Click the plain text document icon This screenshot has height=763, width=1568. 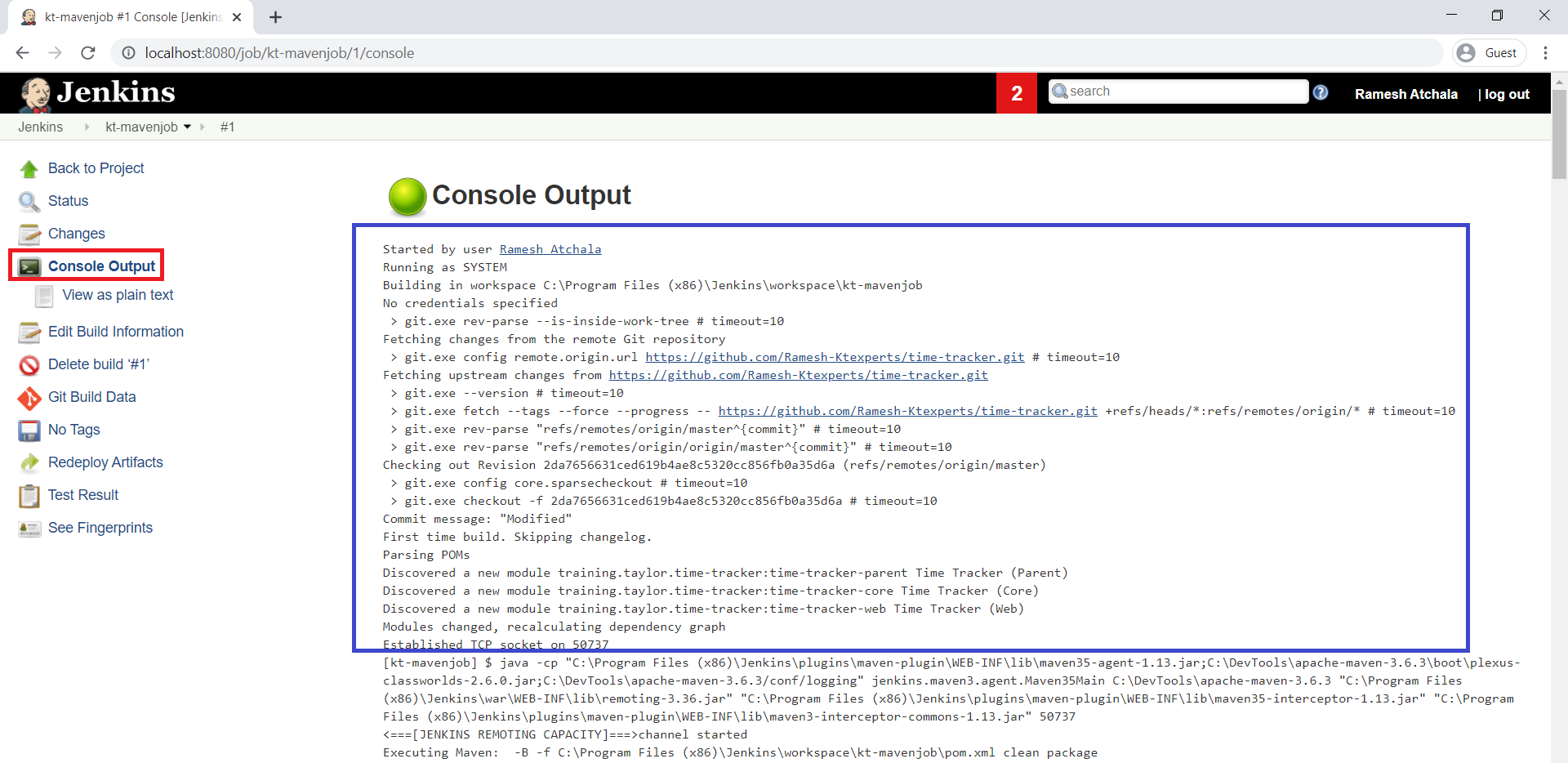(x=45, y=296)
